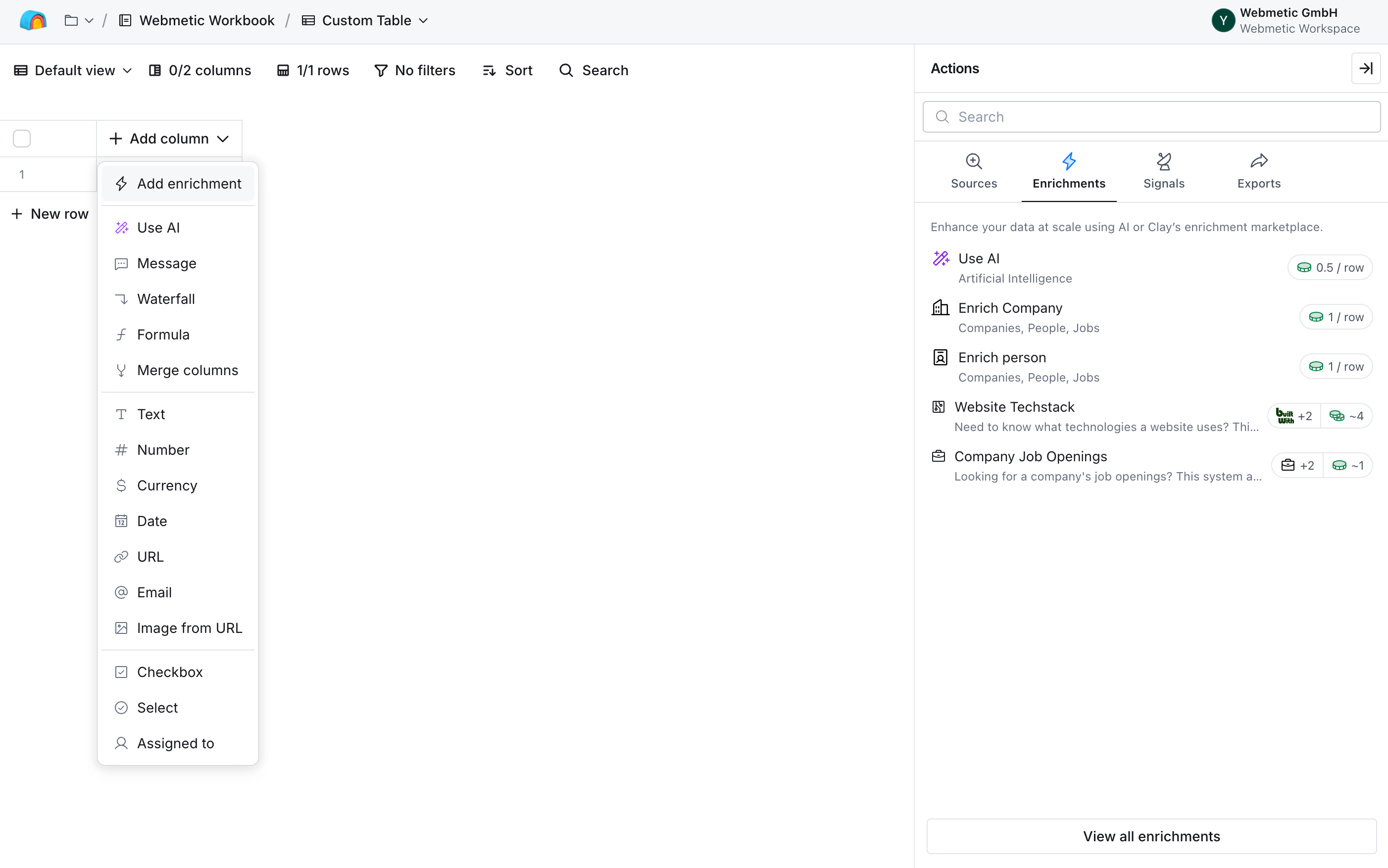Click the Text column type icon

point(121,415)
